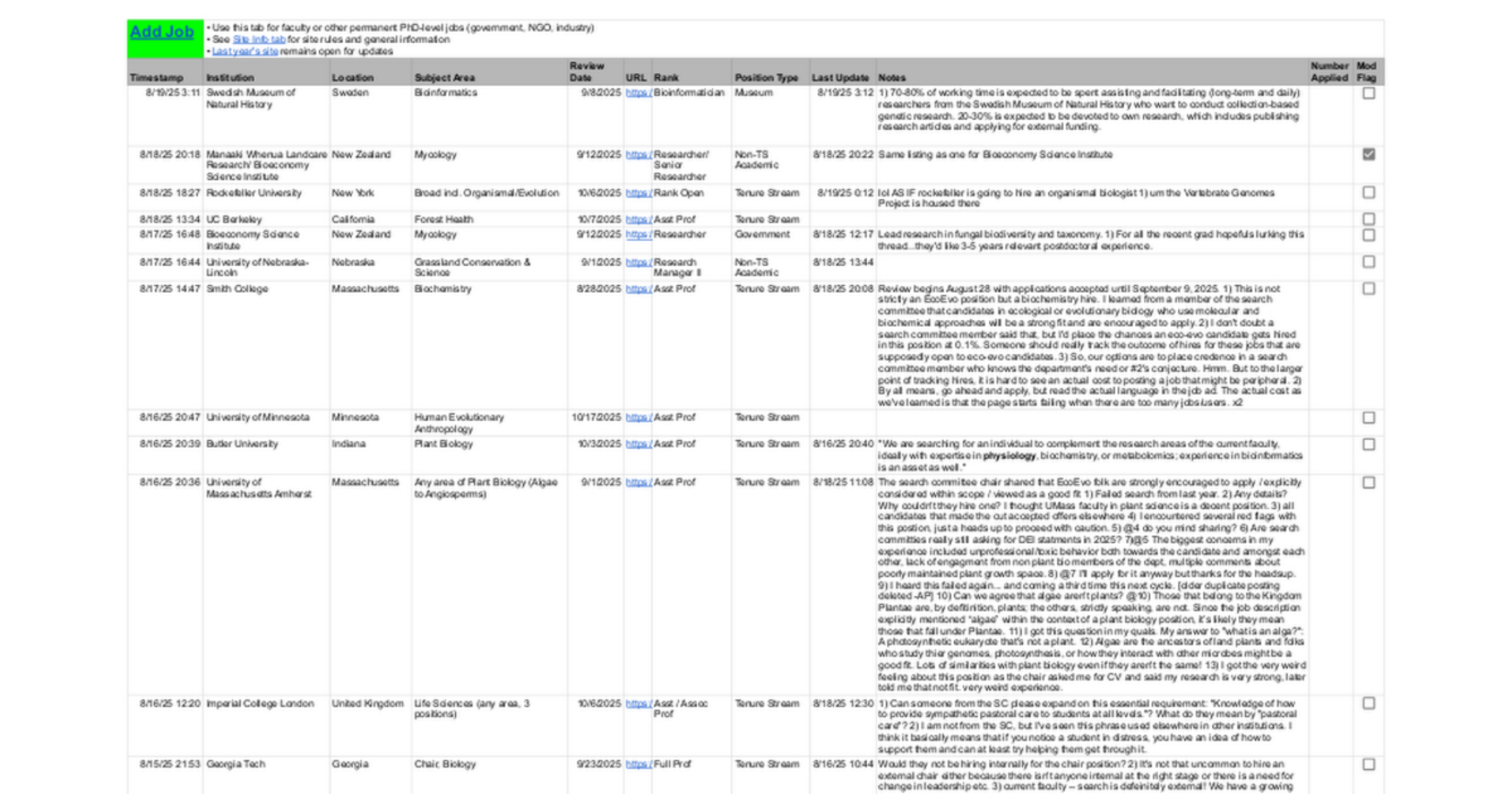Open the Smith College Biochemistry URL link
The width and height of the screenshot is (1512, 794).
638,289
